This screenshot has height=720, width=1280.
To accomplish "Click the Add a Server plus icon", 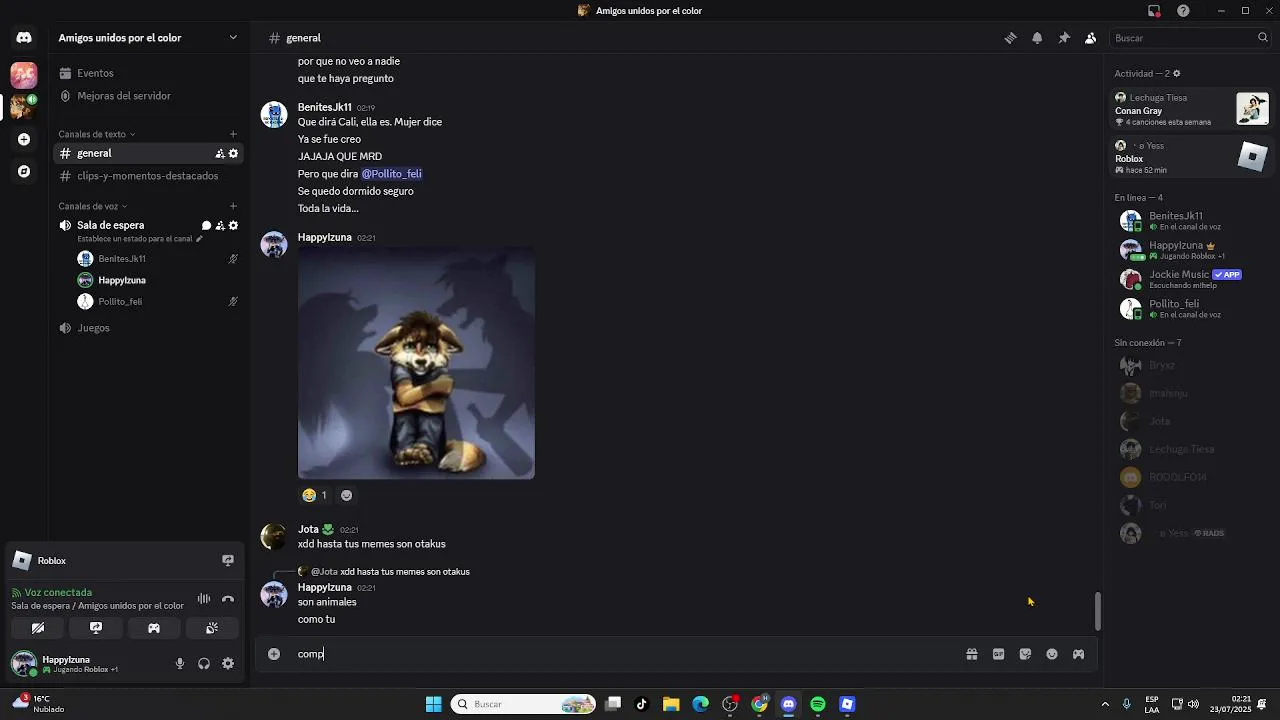I will click(24, 139).
